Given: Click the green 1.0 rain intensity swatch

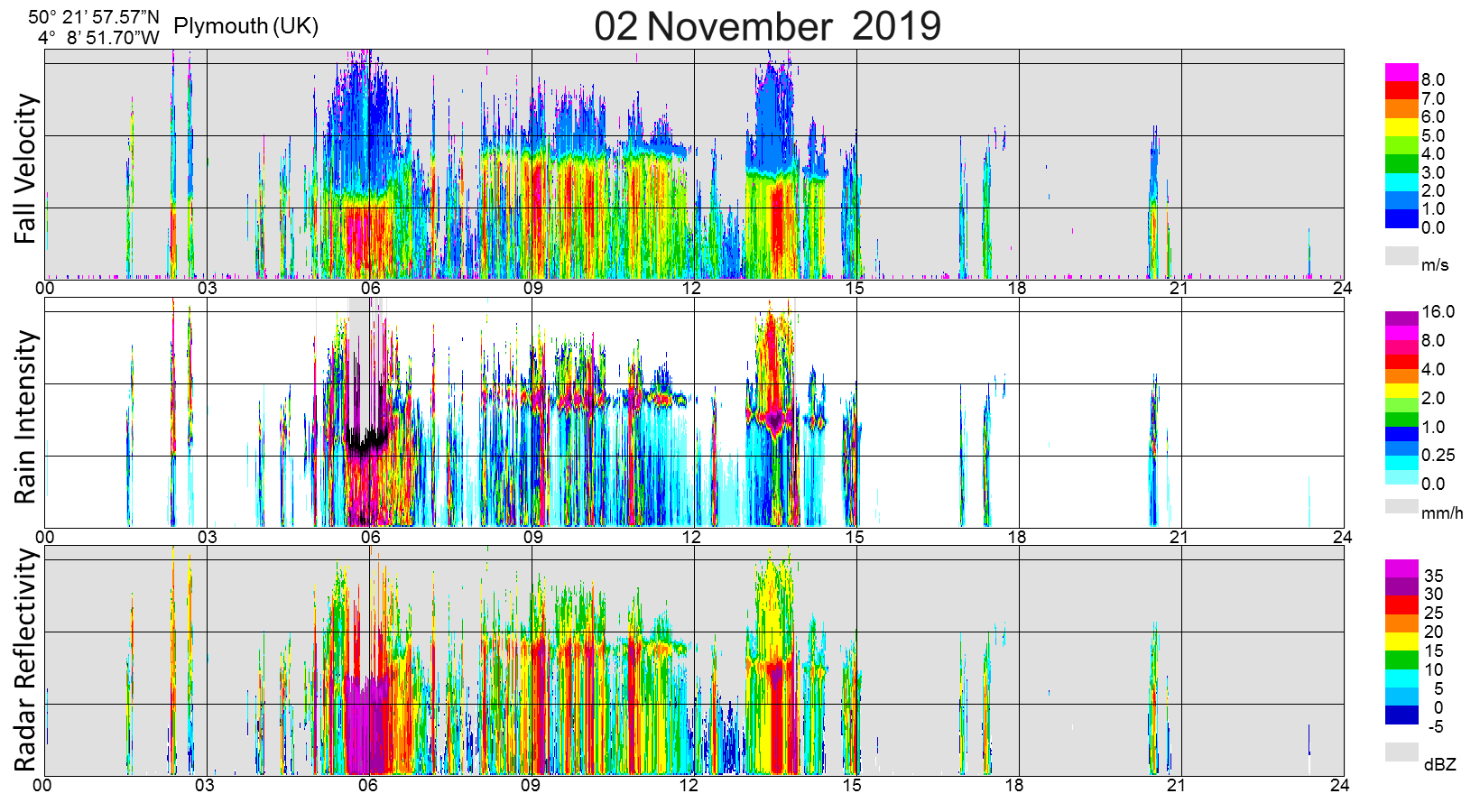Looking at the screenshot, I should pyautogui.click(x=1401, y=420).
